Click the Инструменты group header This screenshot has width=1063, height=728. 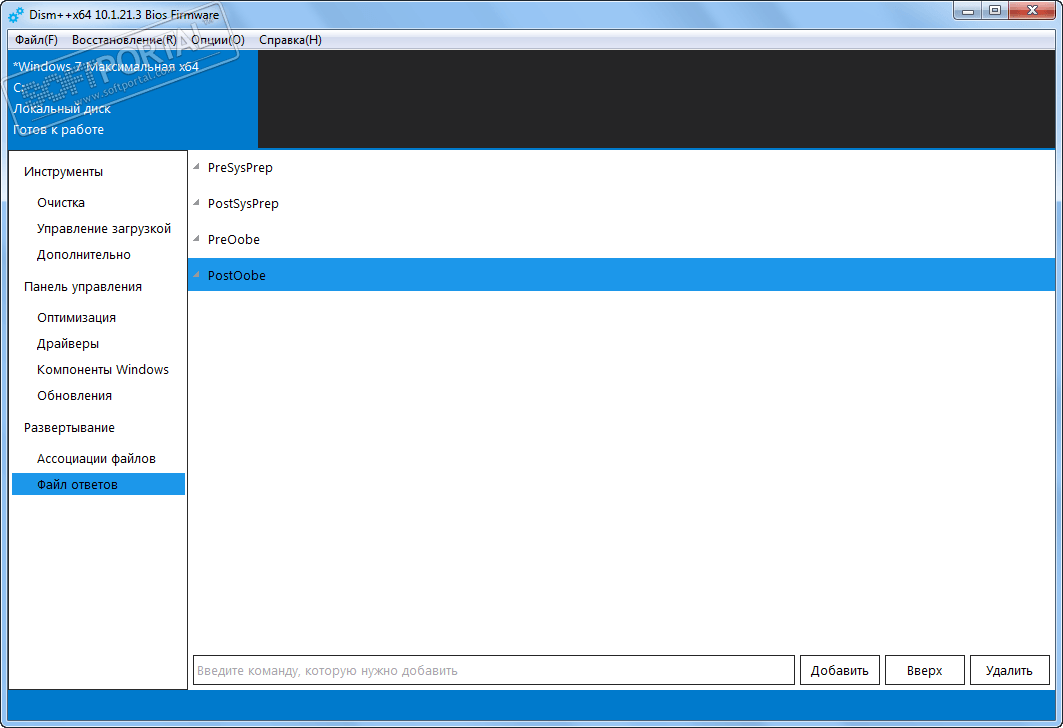point(63,171)
